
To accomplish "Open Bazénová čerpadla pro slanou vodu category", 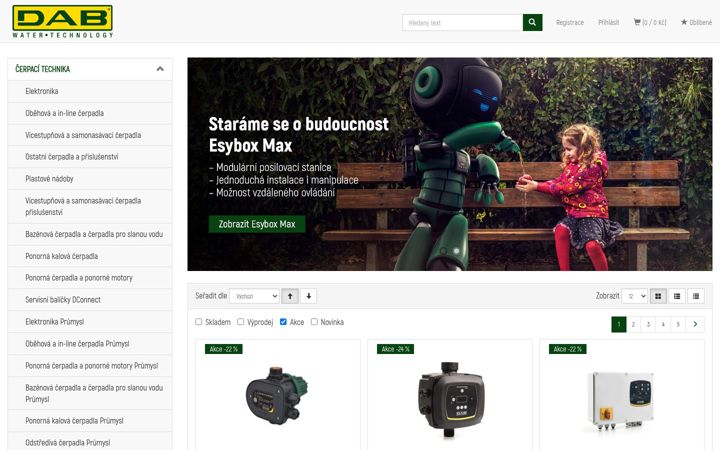I will pos(90,234).
